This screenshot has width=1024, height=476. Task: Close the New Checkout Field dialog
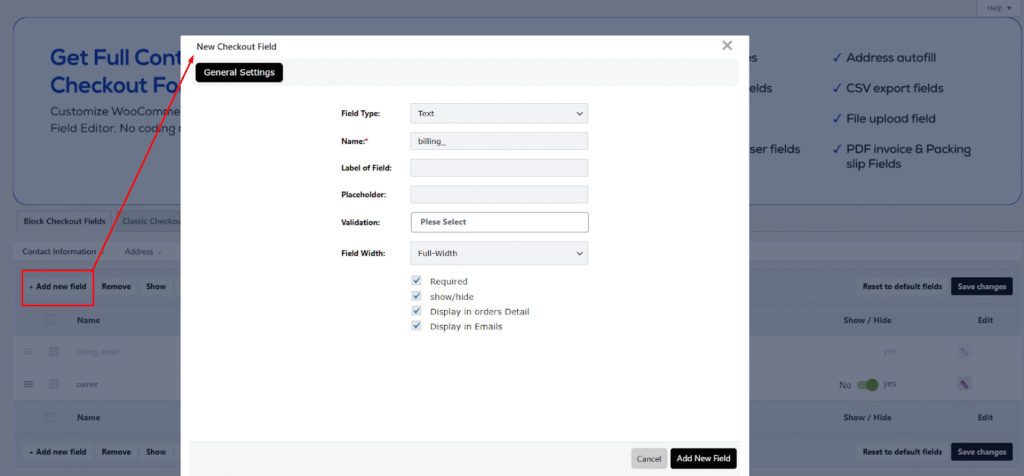[x=727, y=45]
